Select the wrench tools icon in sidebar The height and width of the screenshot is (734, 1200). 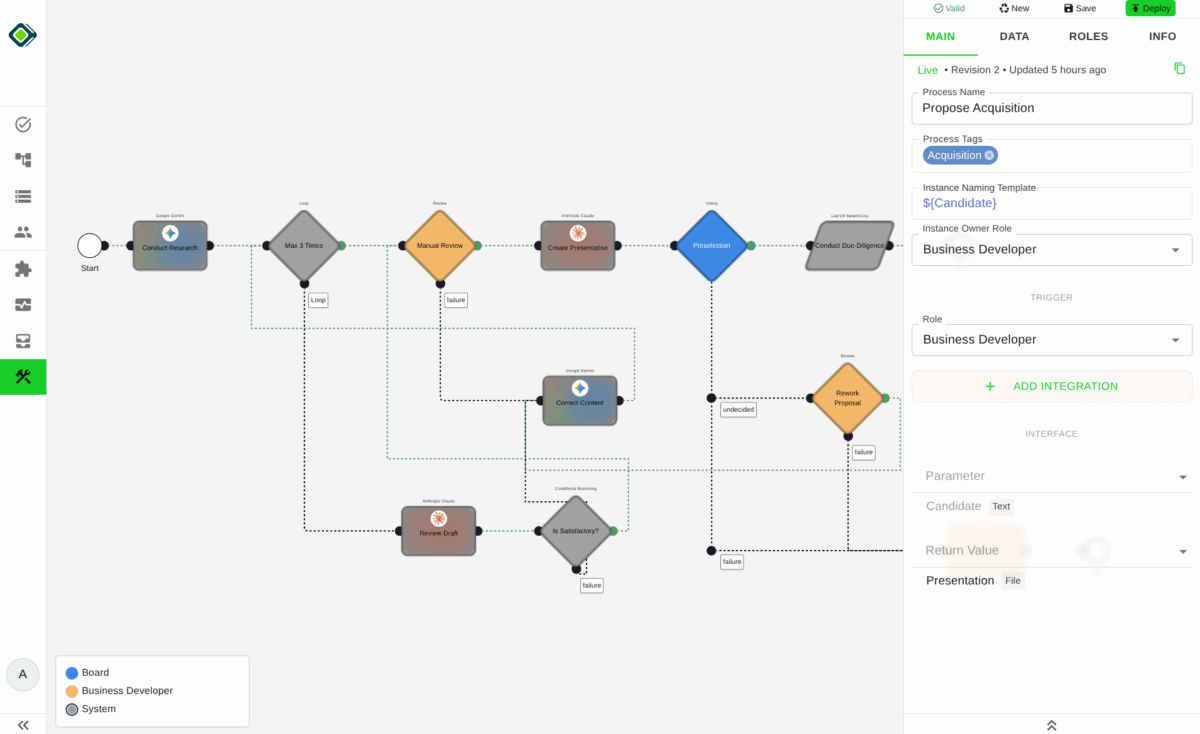click(x=23, y=377)
